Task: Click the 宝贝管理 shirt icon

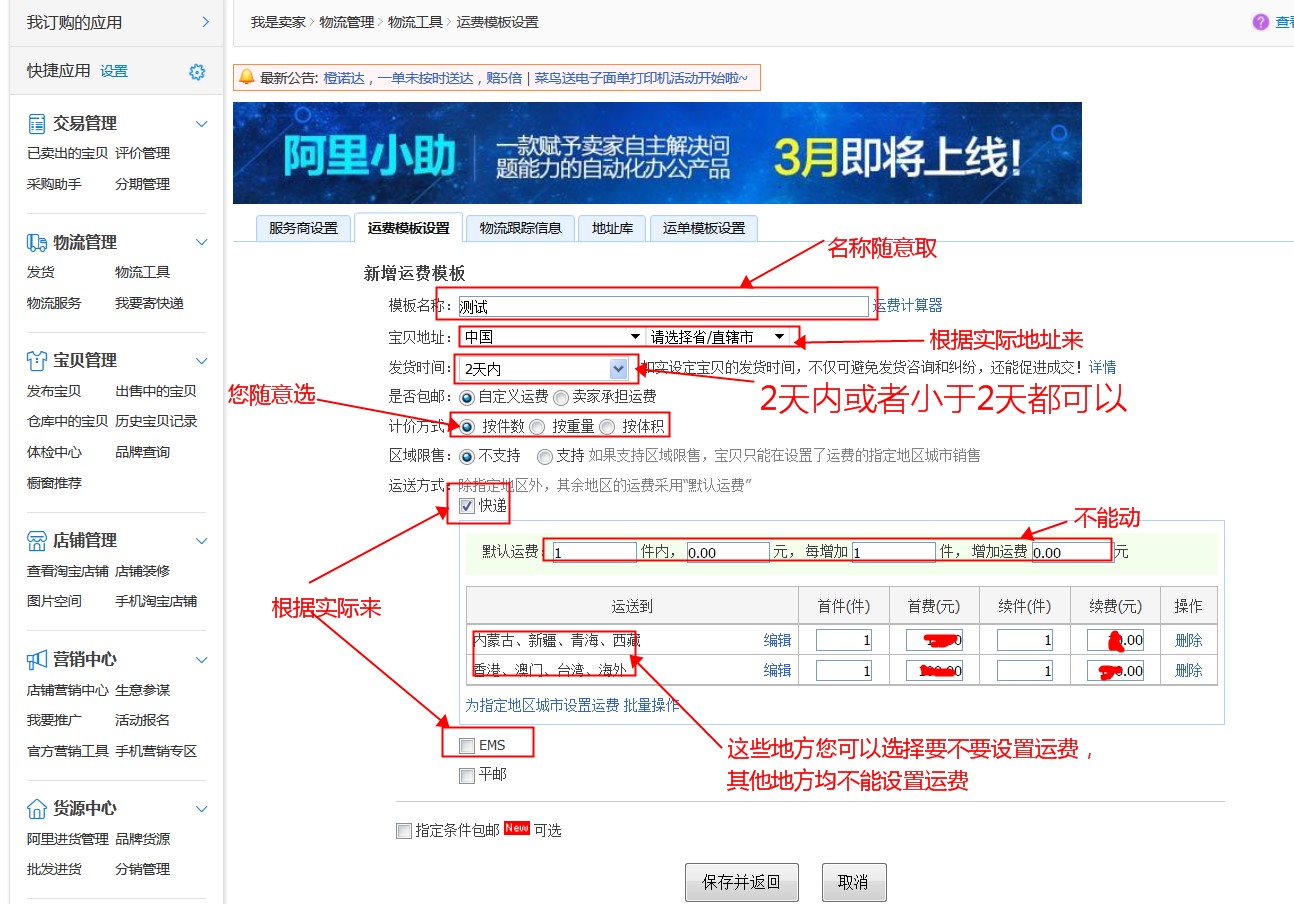Action: 37,361
